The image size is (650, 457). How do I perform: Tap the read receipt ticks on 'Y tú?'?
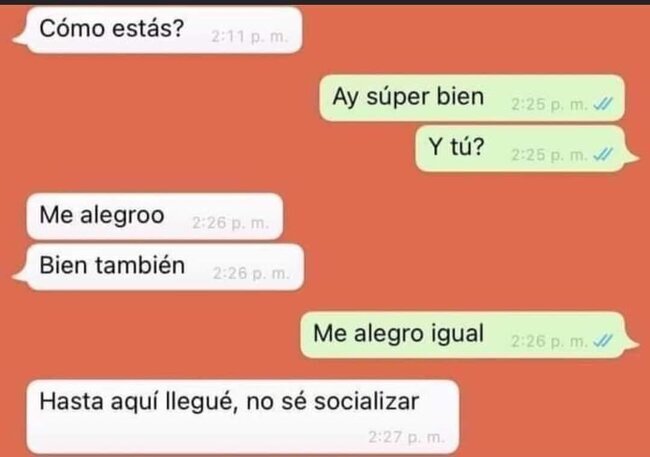tap(603, 155)
